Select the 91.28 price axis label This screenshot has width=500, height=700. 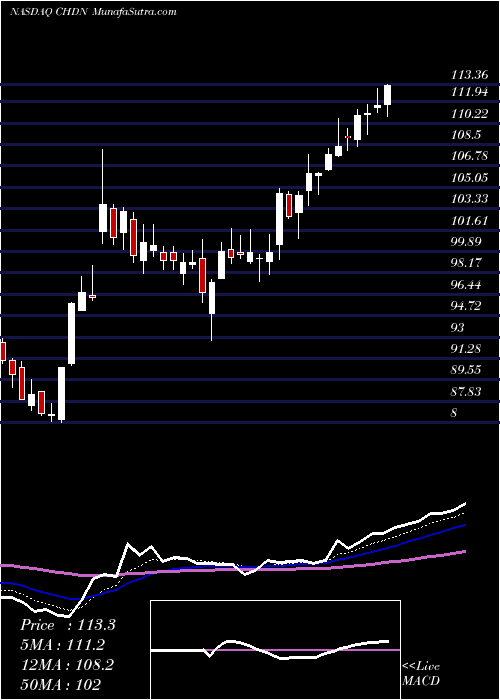[x=467, y=348]
